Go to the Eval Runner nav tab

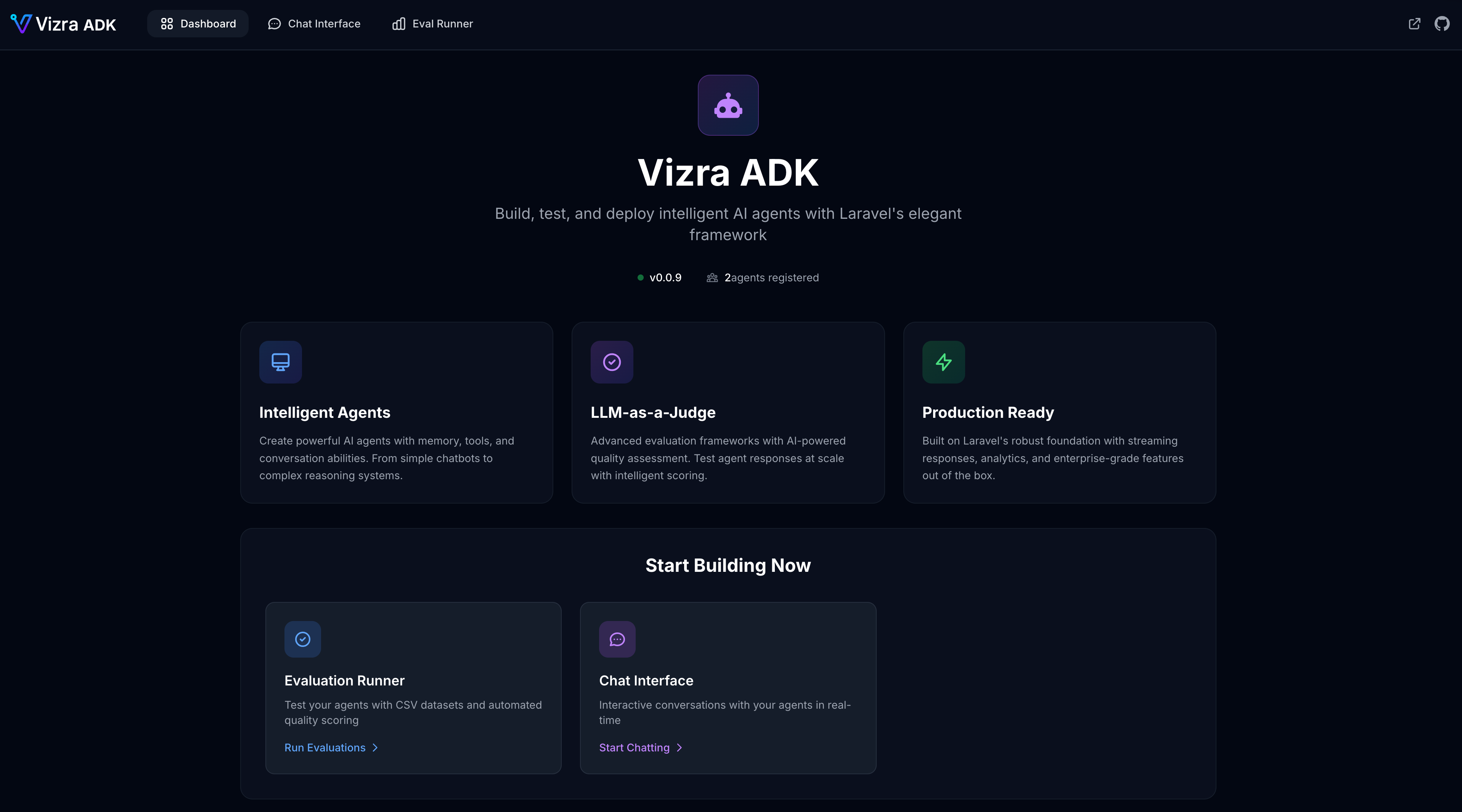tap(432, 24)
